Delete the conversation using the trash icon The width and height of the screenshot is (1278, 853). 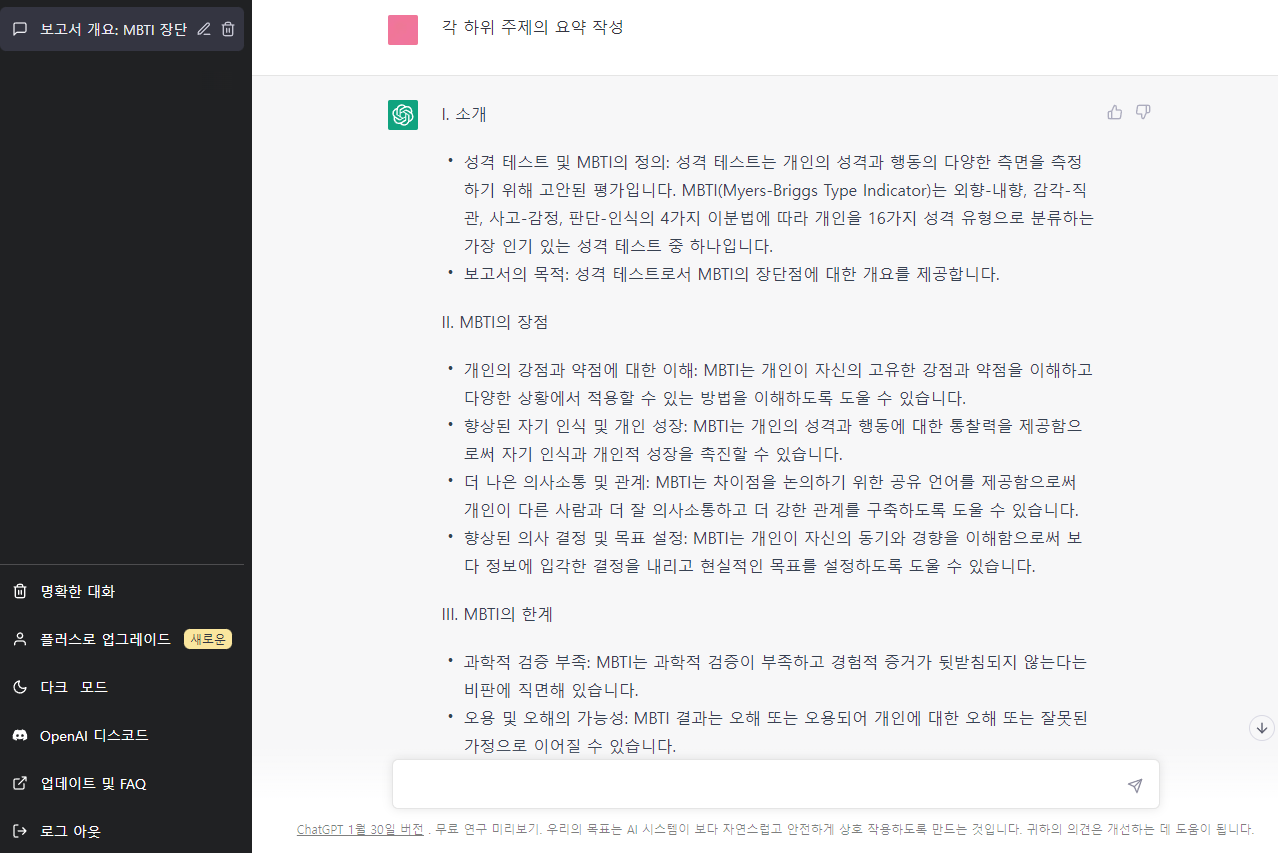(228, 29)
